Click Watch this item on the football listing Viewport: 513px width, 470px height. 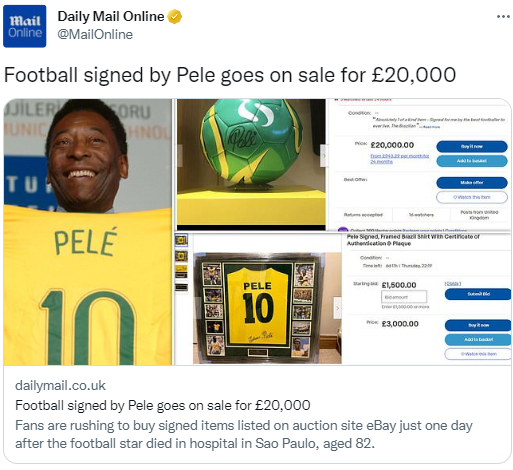pyautogui.click(x=472, y=197)
